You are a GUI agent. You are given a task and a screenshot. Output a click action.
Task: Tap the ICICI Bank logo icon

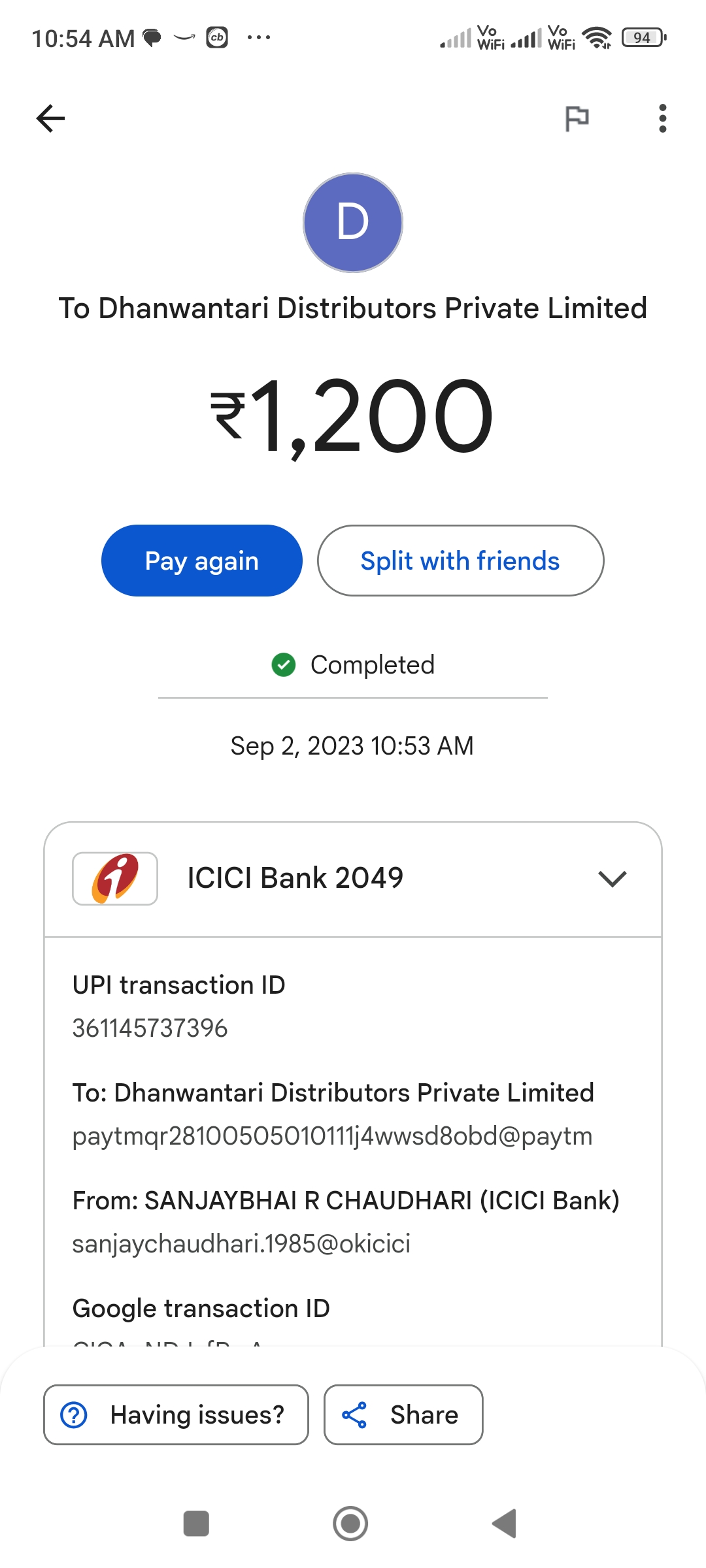click(115, 879)
